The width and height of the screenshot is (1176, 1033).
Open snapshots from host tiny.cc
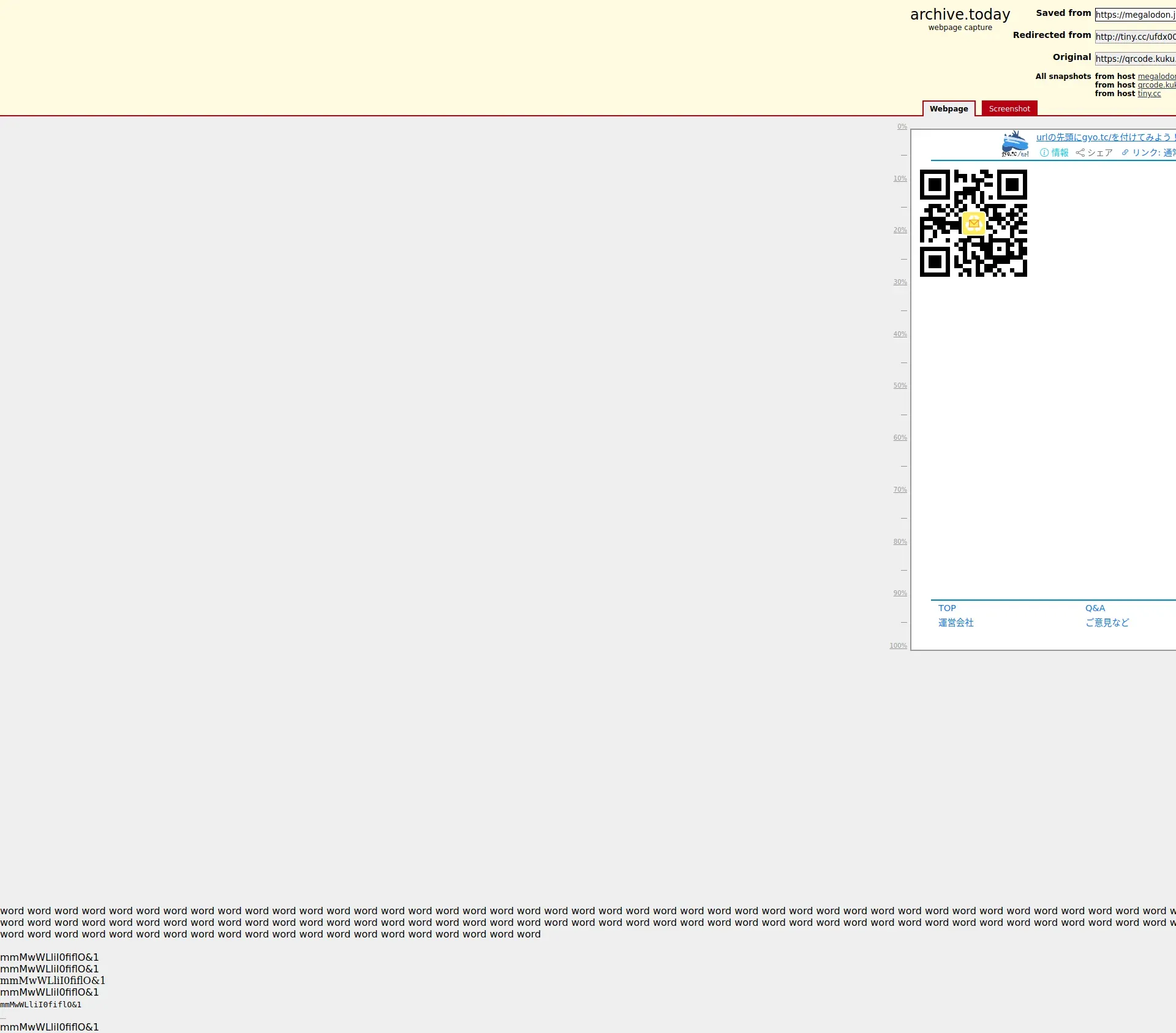(1149, 94)
